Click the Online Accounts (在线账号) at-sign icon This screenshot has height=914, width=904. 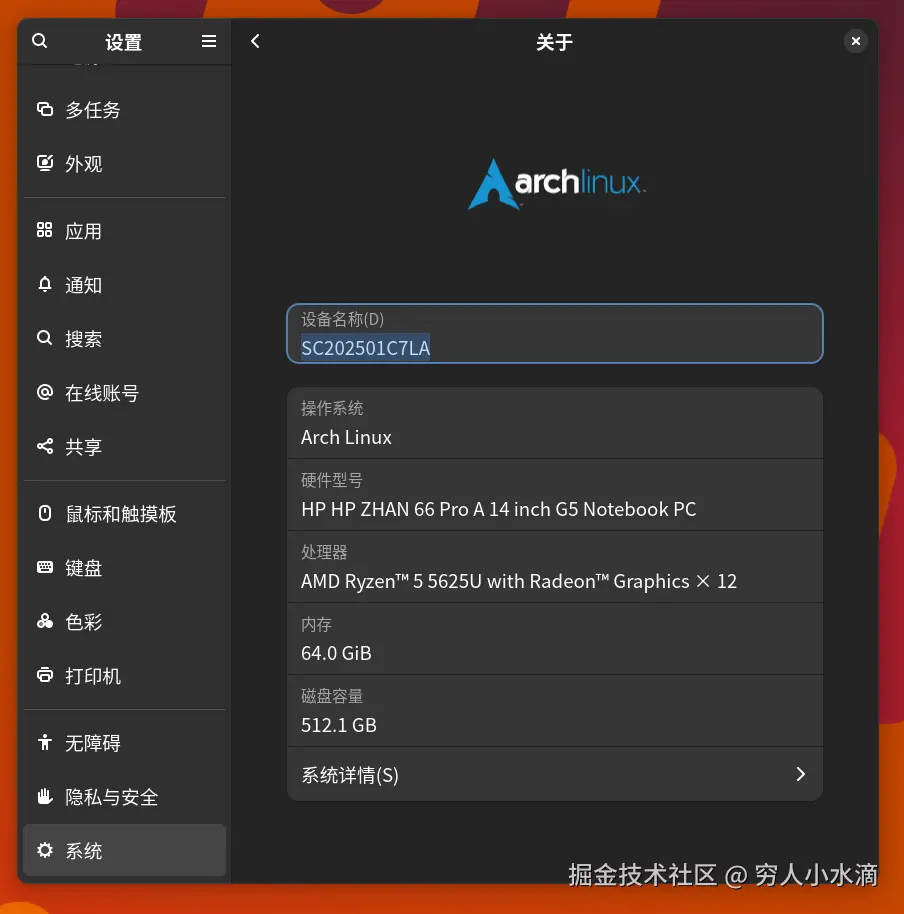(45, 392)
